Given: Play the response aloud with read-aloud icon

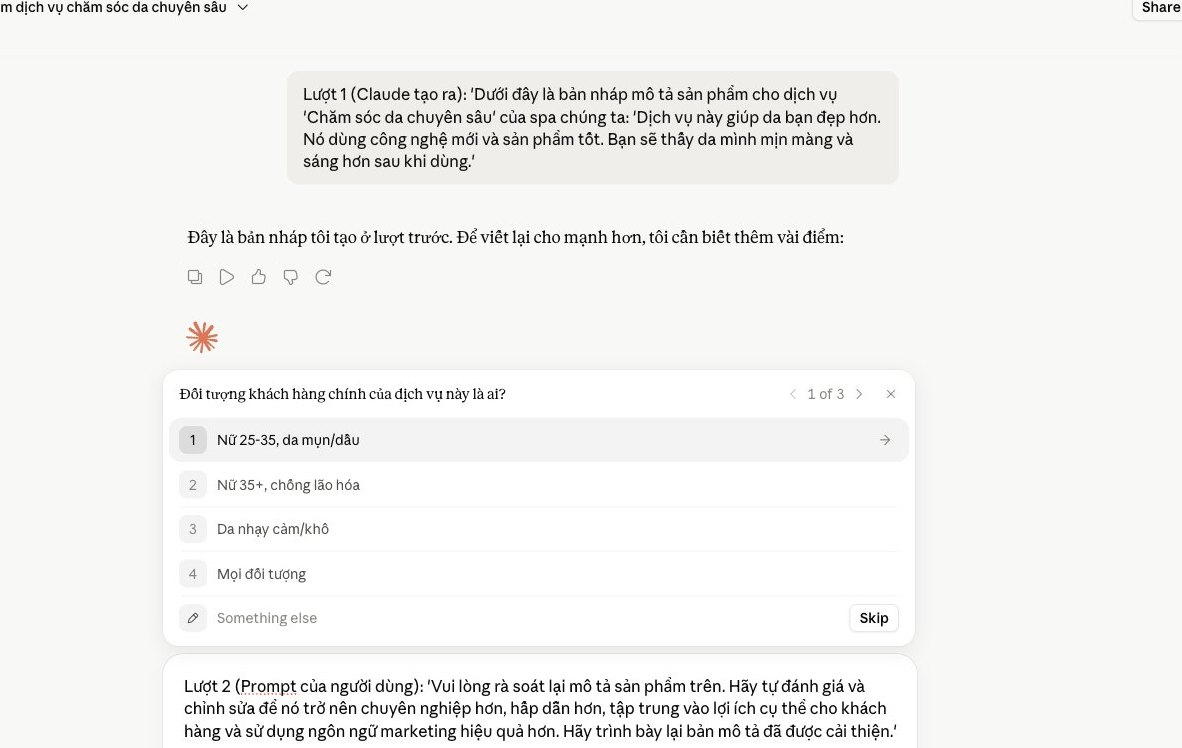Looking at the screenshot, I should point(226,277).
